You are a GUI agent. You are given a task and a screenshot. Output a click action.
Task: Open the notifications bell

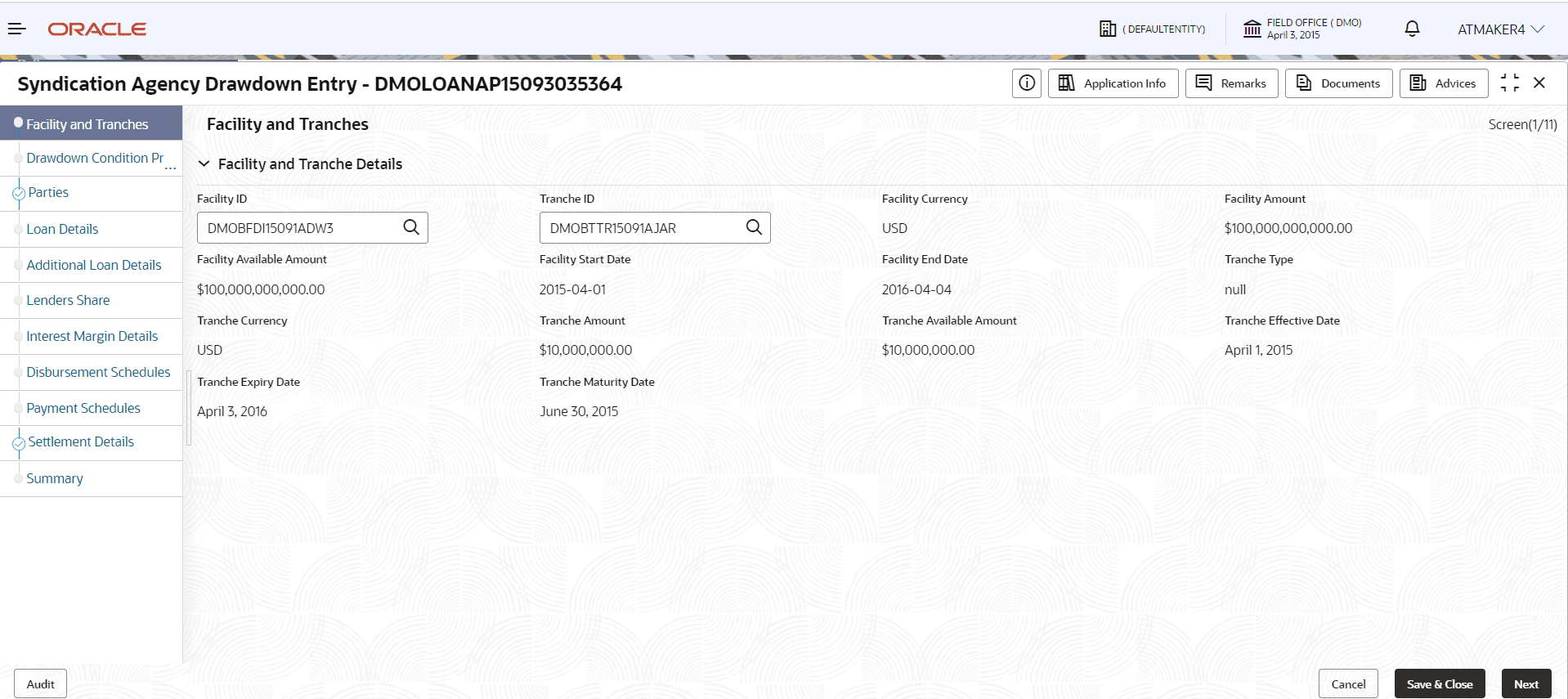click(1412, 29)
